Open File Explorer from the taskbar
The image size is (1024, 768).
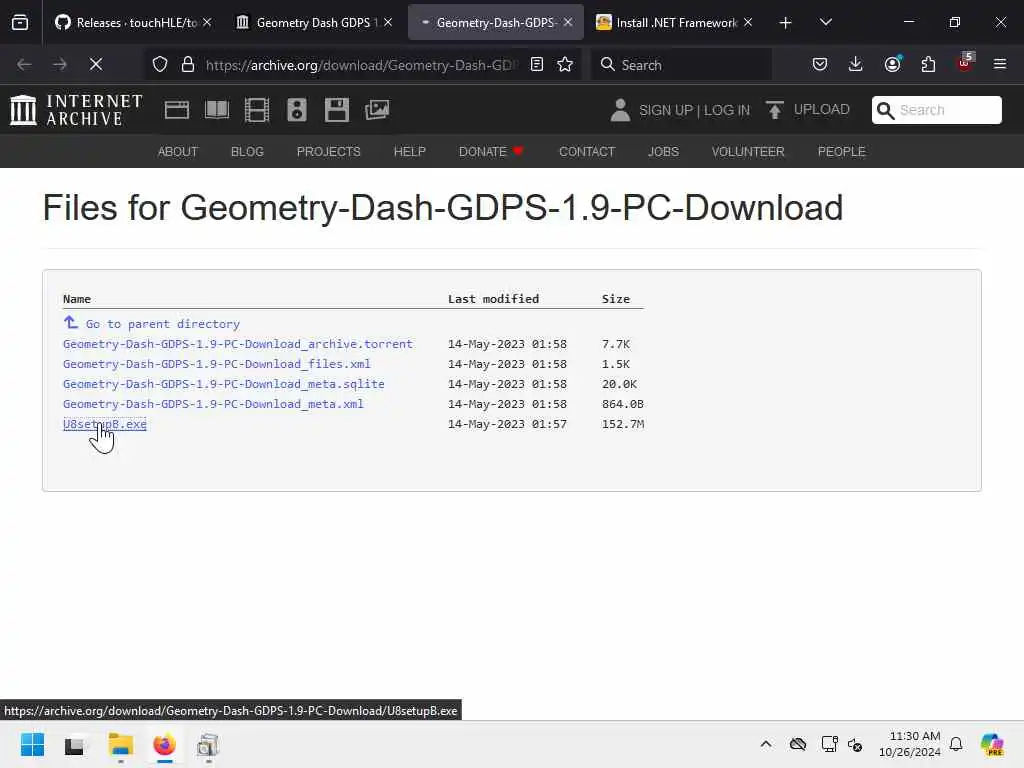(121, 744)
